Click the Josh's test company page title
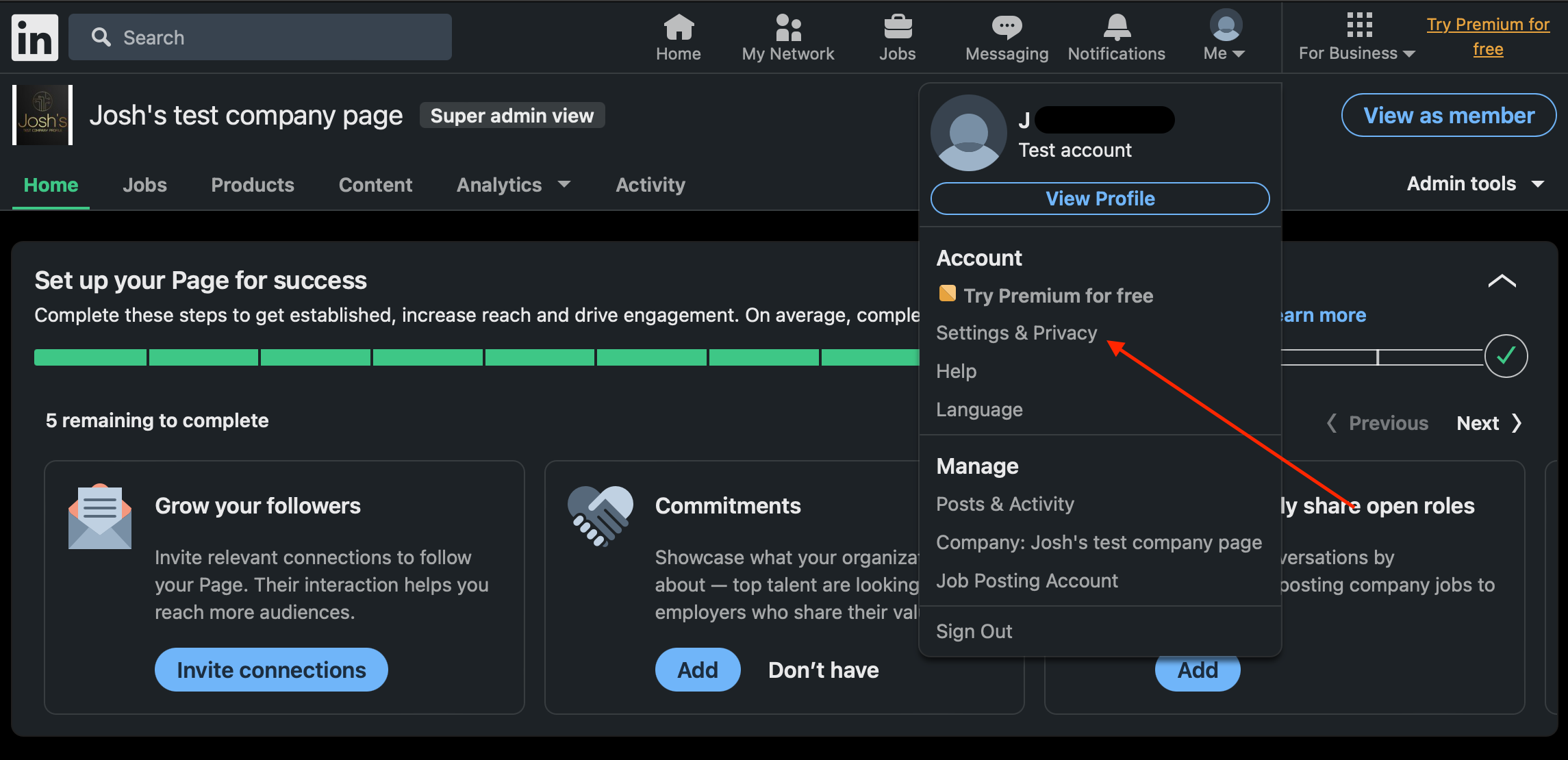The image size is (1568, 760). point(246,115)
